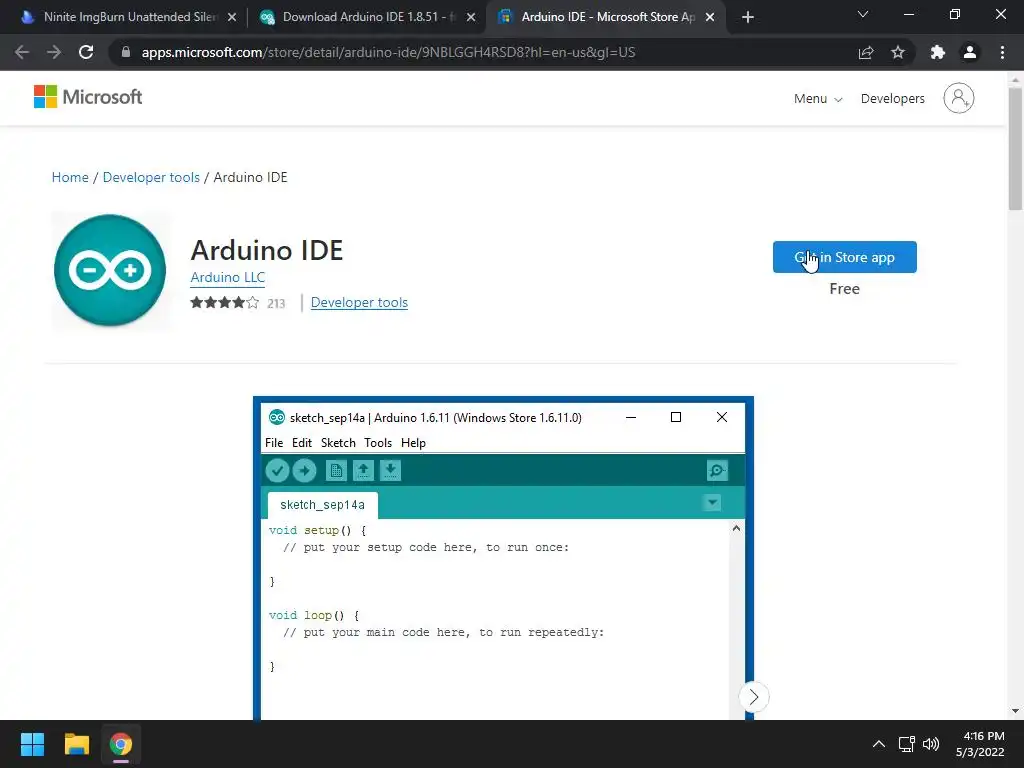Show hidden system tray icons
This screenshot has width=1024, height=768.
click(879, 744)
